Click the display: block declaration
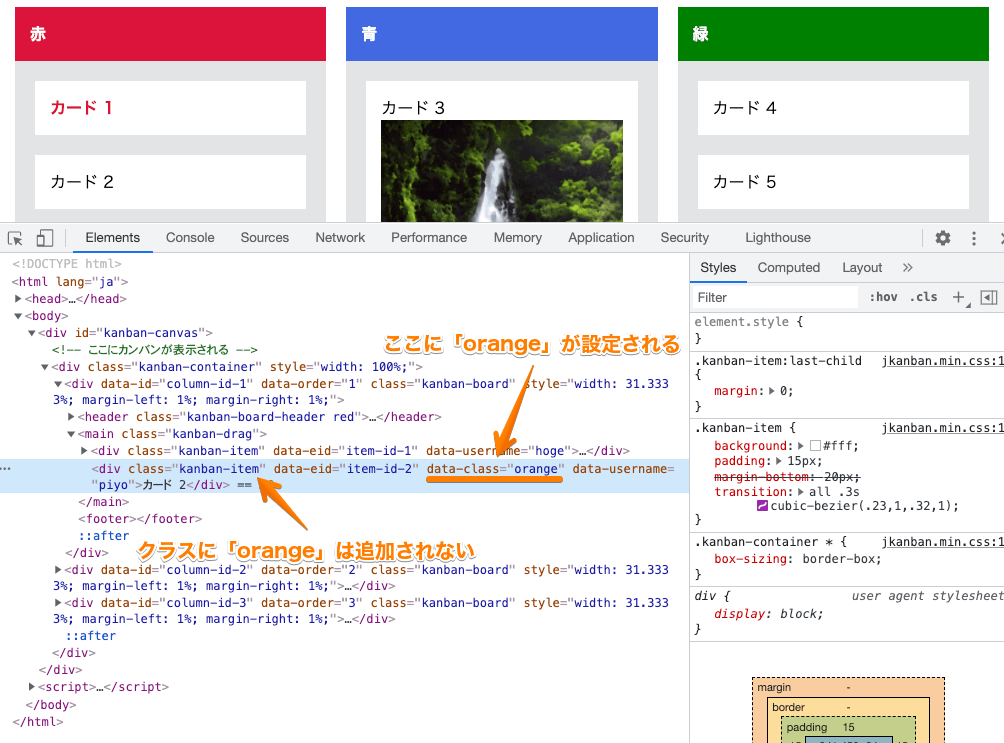This screenshot has width=1004, height=743. click(x=768, y=614)
